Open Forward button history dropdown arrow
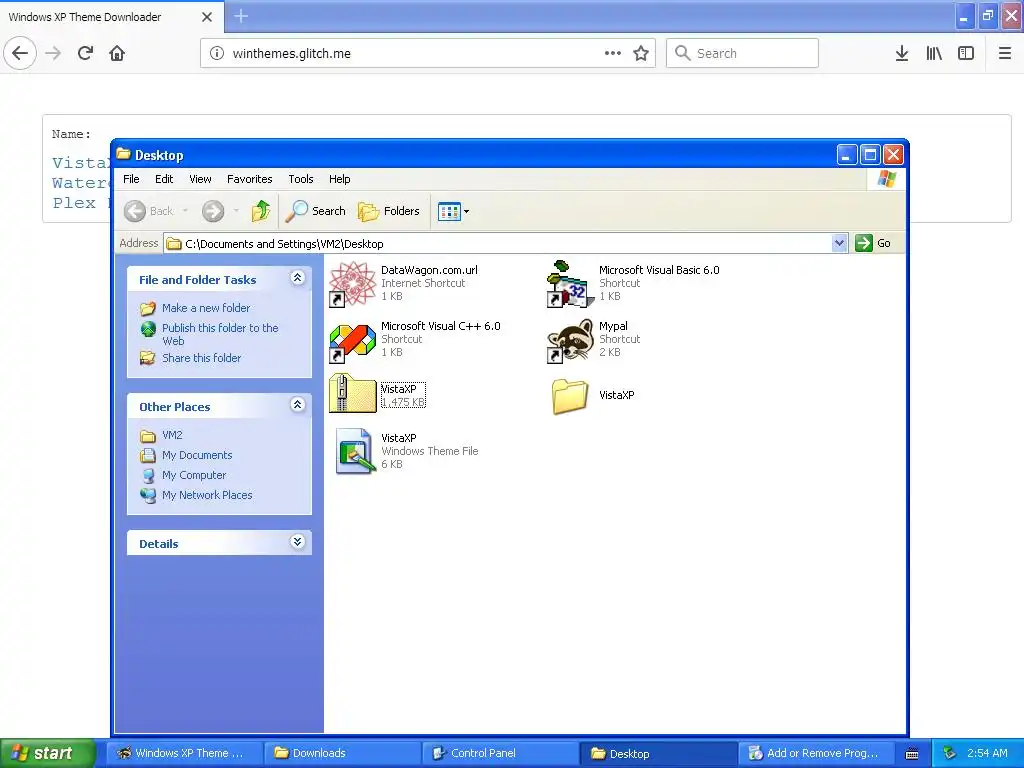 coord(236,211)
